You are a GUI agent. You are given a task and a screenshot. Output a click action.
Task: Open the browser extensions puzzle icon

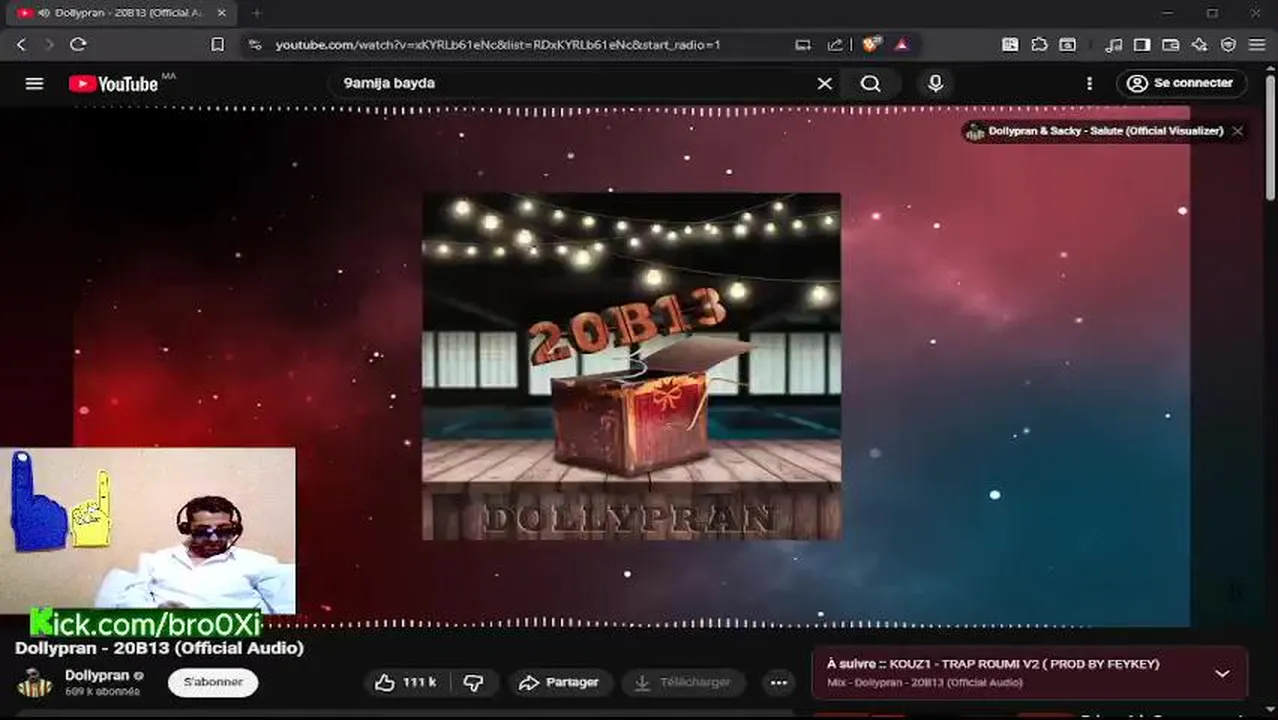[1039, 44]
